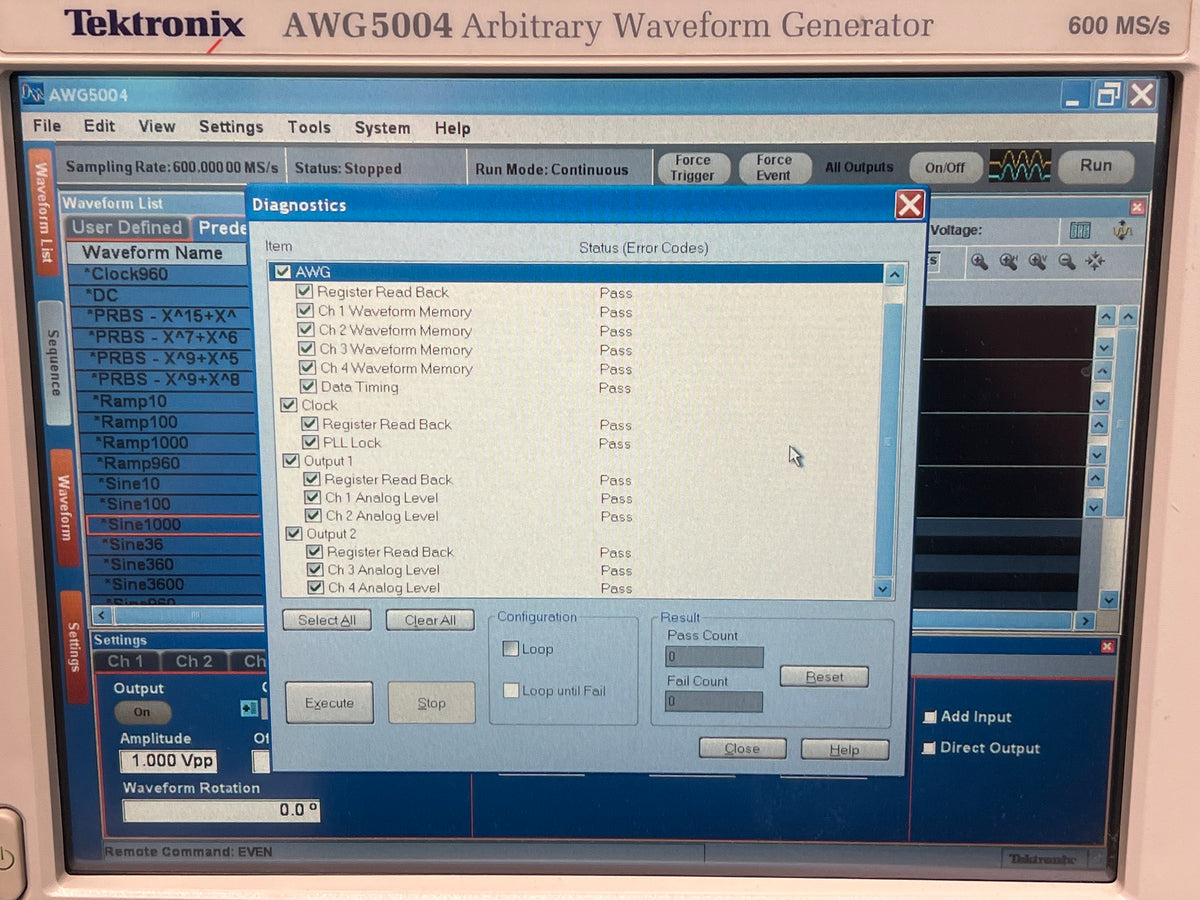This screenshot has height=900, width=1200.
Task: Click Diagnostics list scroll down arrow
Action: tap(882, 589)
